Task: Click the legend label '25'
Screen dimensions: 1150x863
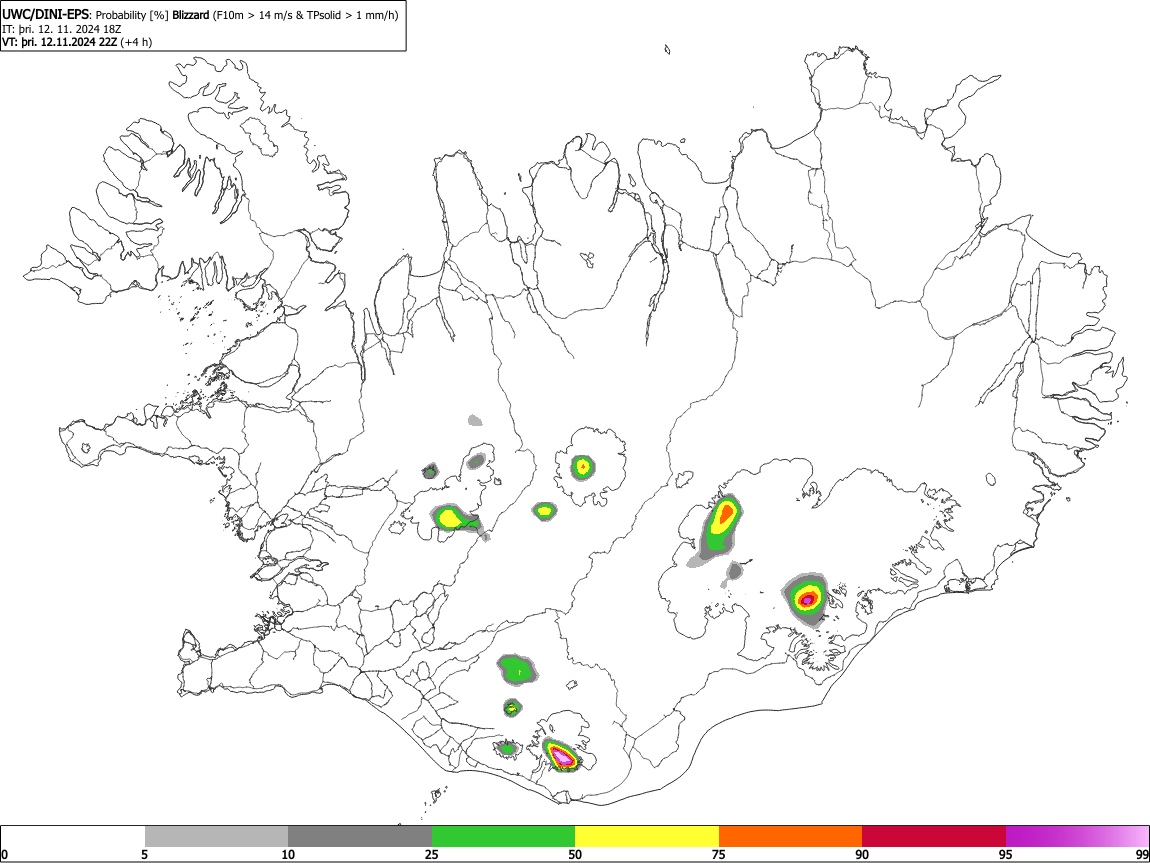Action: tap(432, 854)
